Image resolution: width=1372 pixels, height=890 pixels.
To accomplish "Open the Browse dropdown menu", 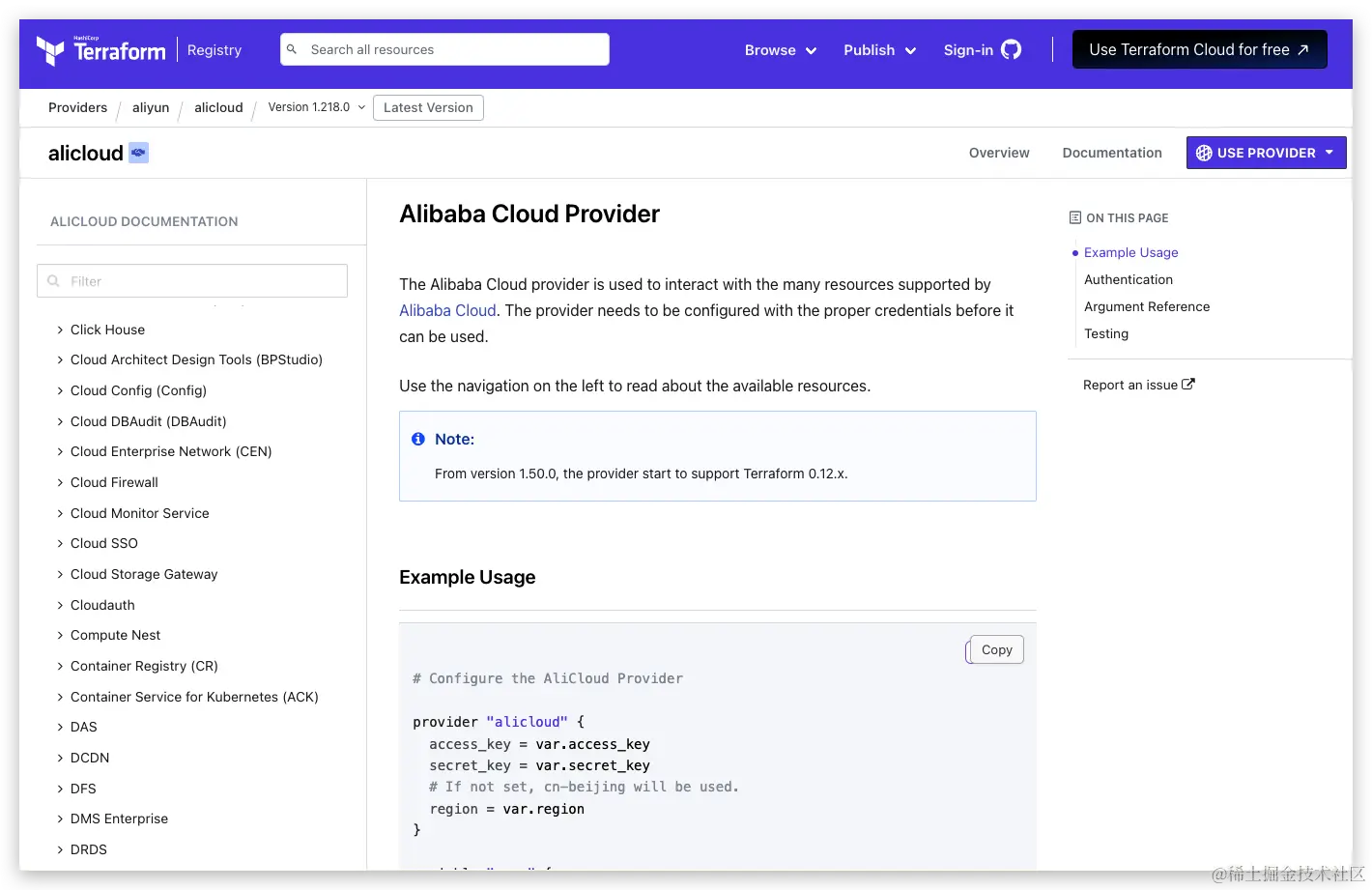I will pos(781,50).
